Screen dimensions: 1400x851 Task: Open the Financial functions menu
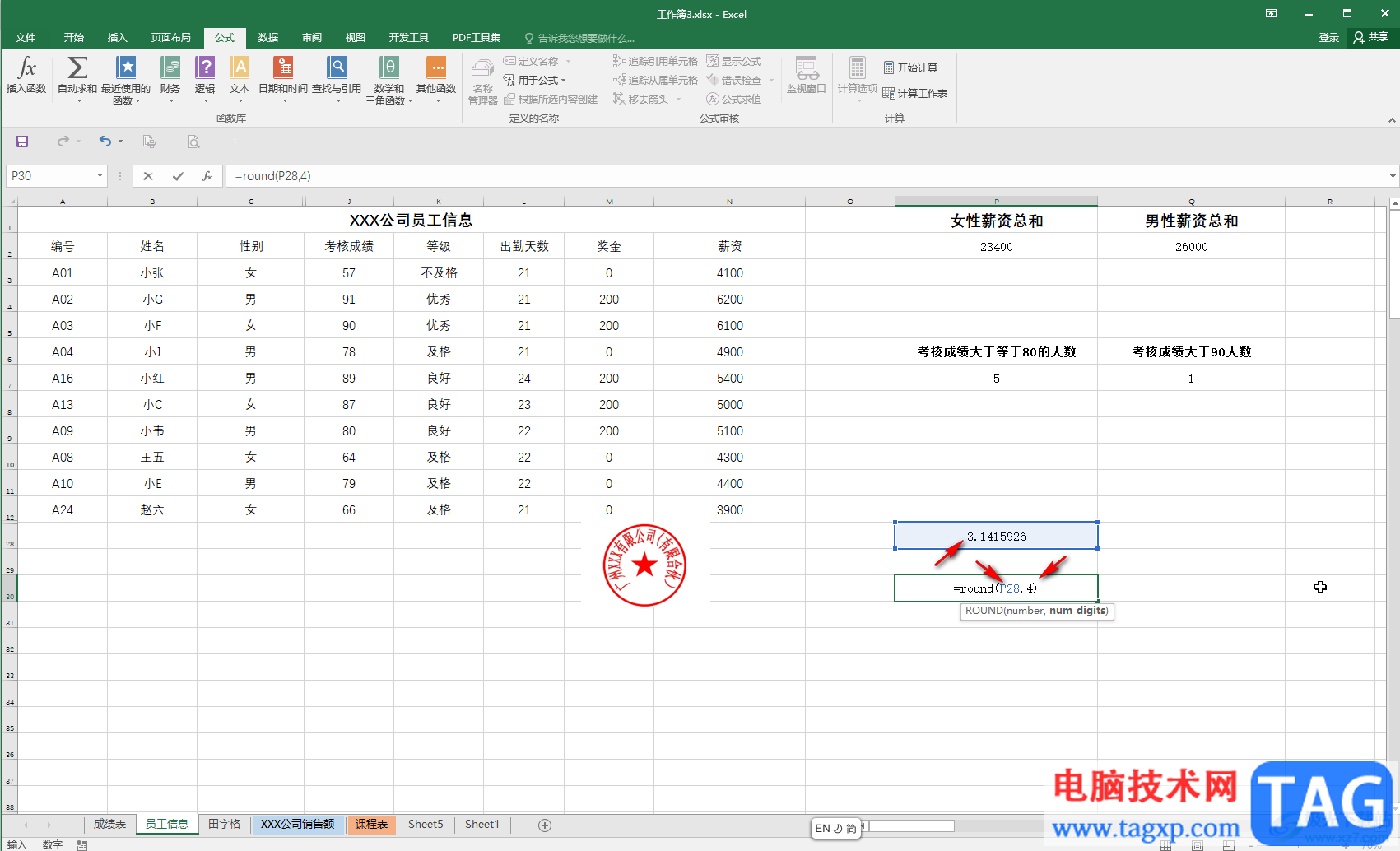coord(170,80)
